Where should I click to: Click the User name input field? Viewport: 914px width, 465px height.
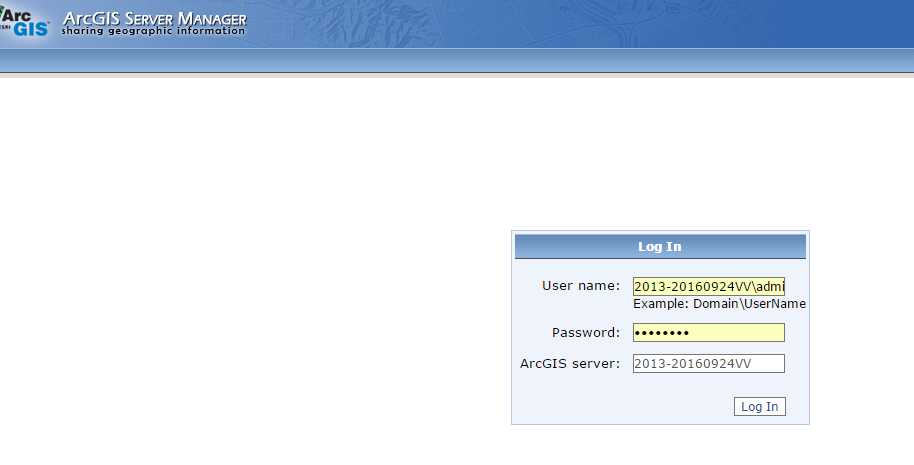point(708,286)
